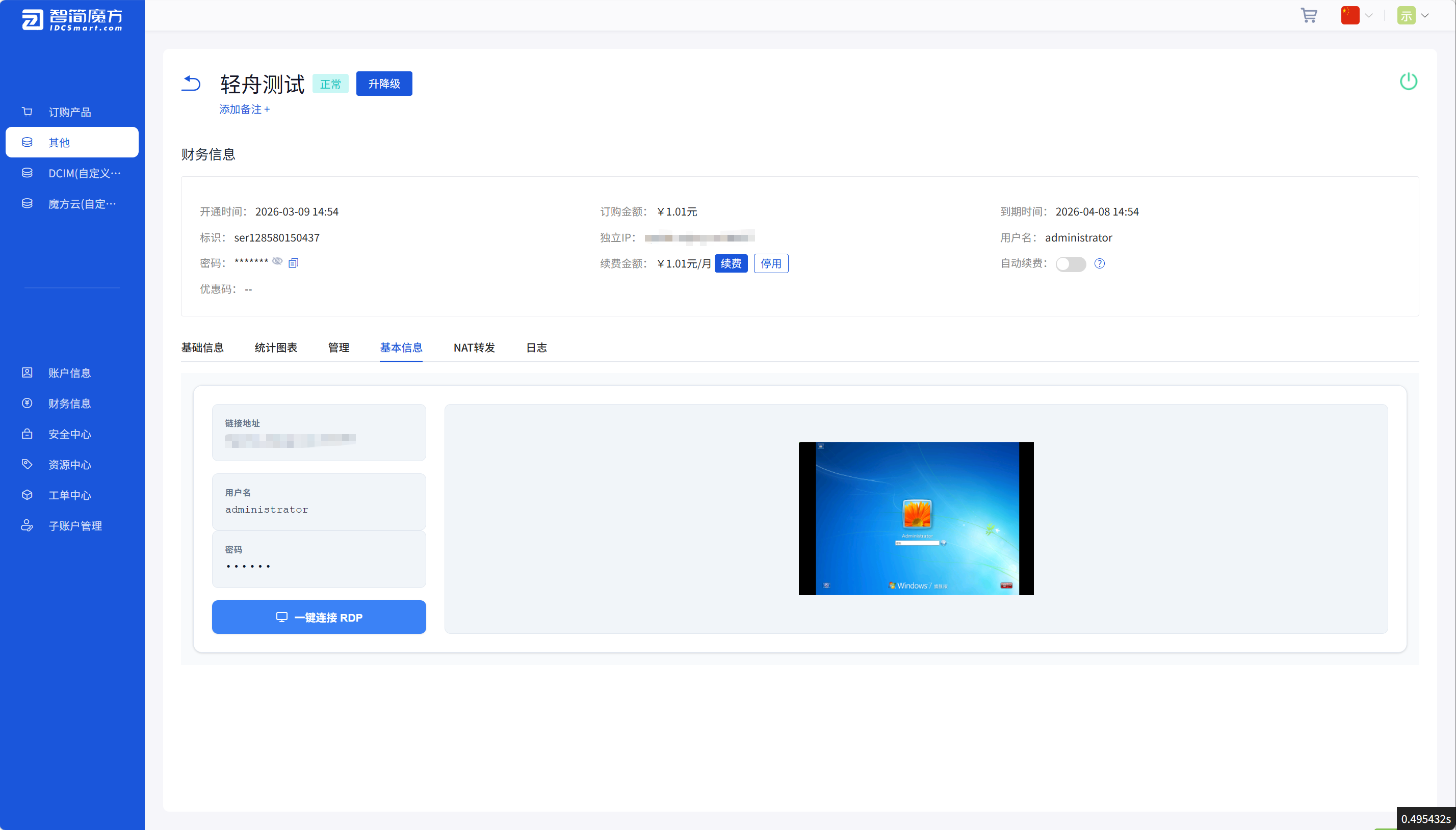Click 添加备注 + link

244,109
